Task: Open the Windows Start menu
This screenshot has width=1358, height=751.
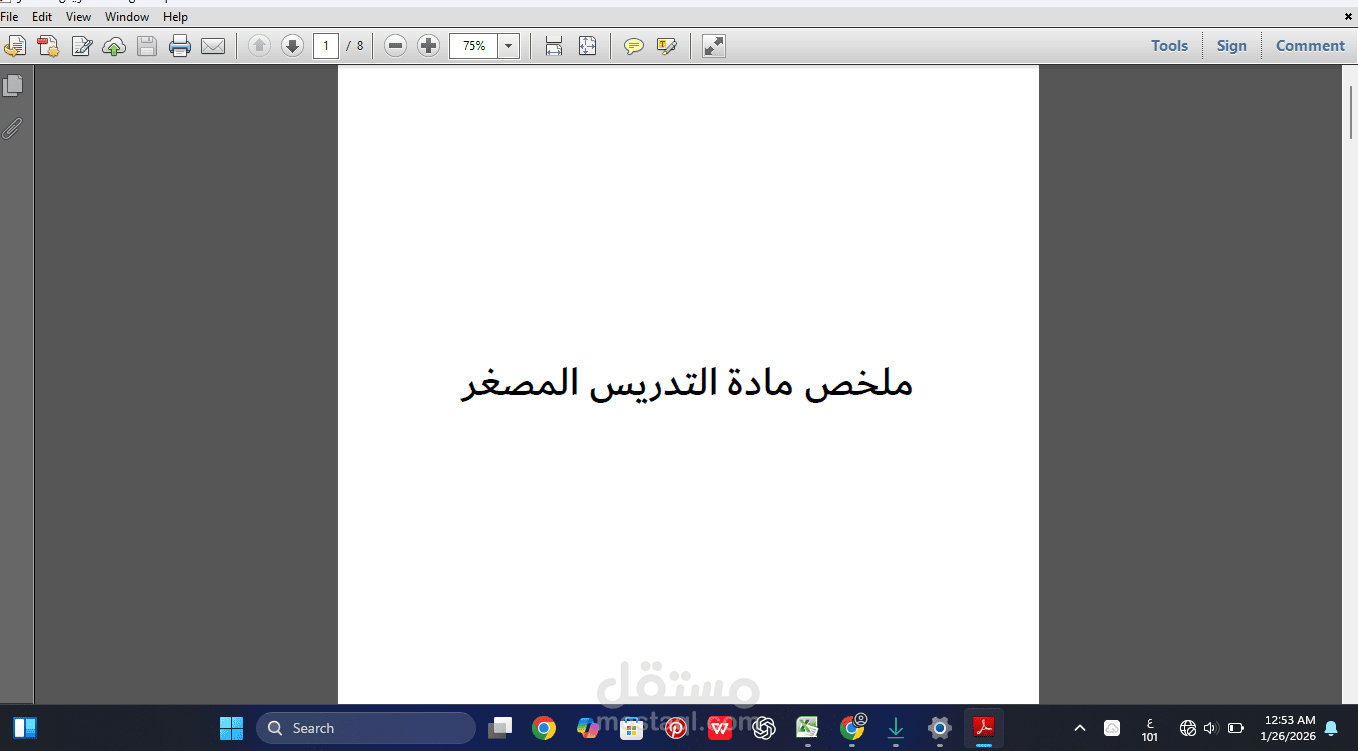Action: 231,728
